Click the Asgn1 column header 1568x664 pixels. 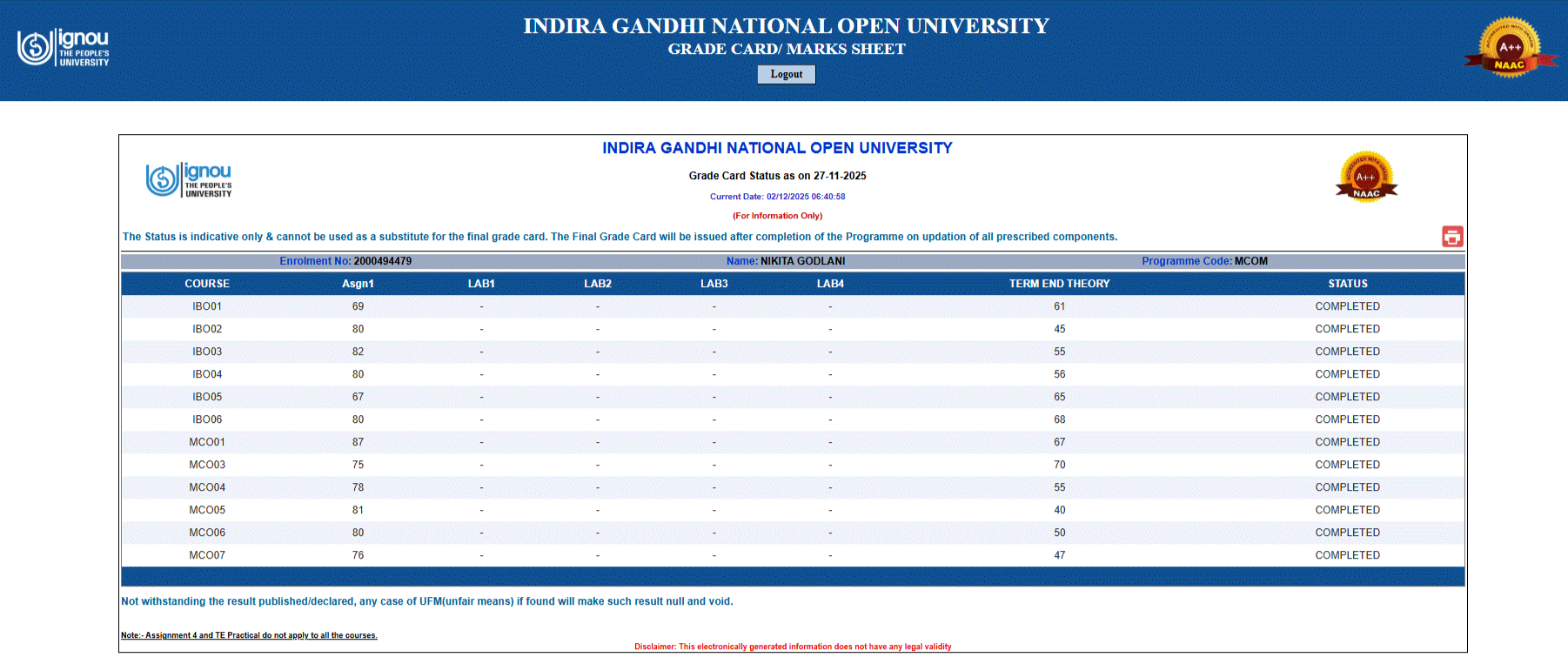(x=358, y=284)
